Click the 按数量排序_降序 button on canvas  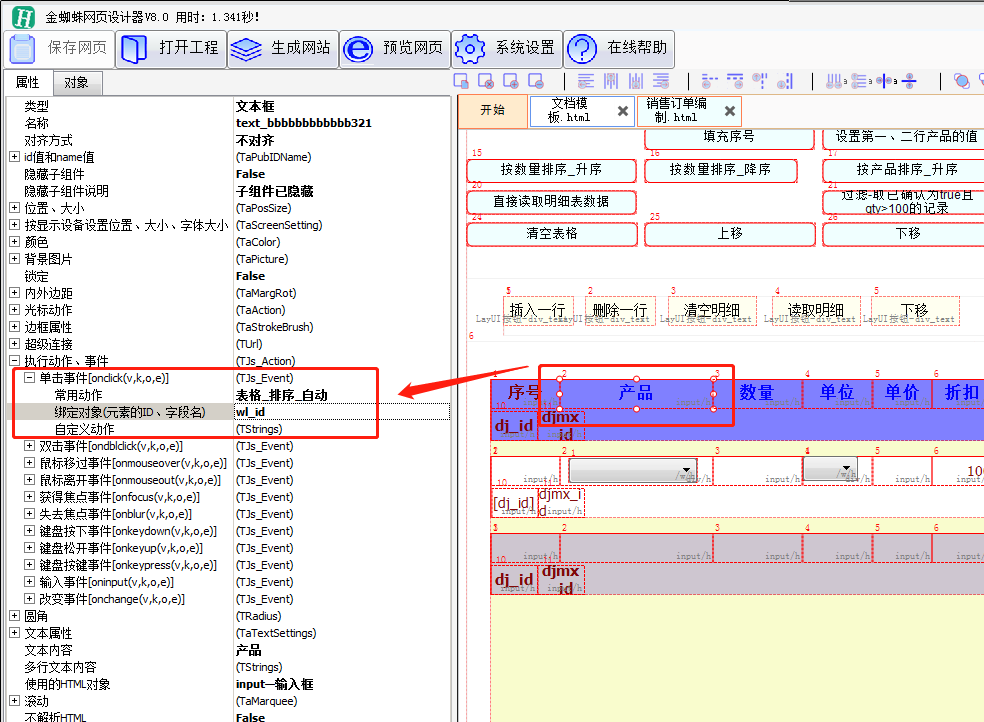click(x=720, y=169)
